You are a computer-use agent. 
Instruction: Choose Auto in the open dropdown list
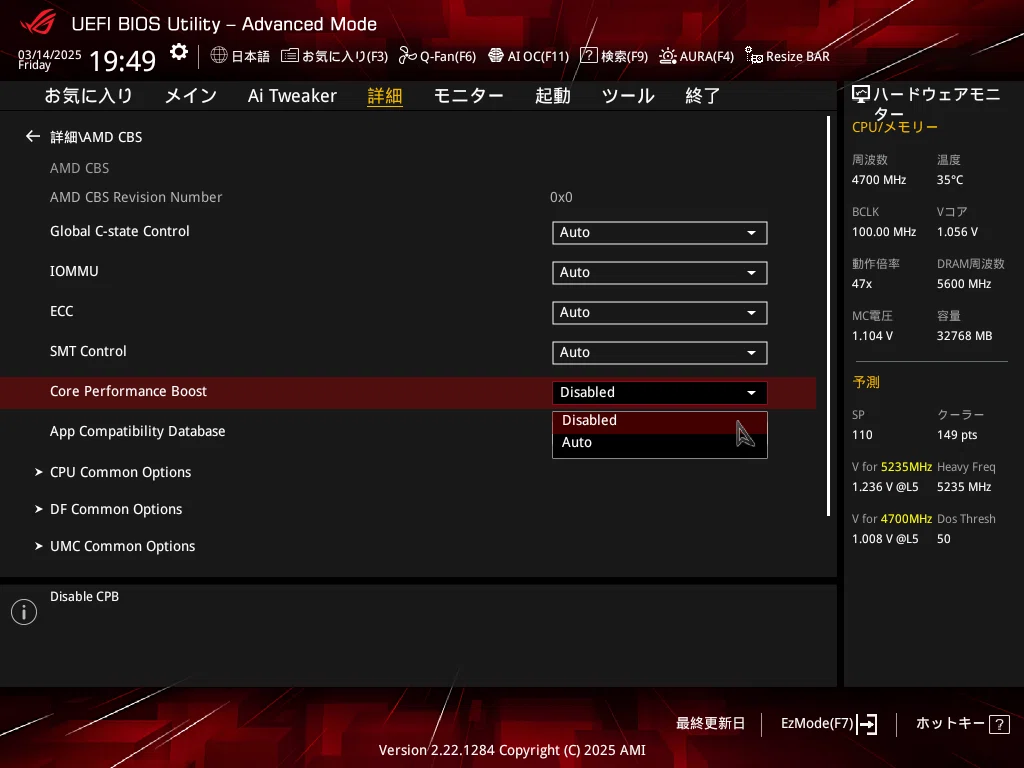tap(660, 443)
